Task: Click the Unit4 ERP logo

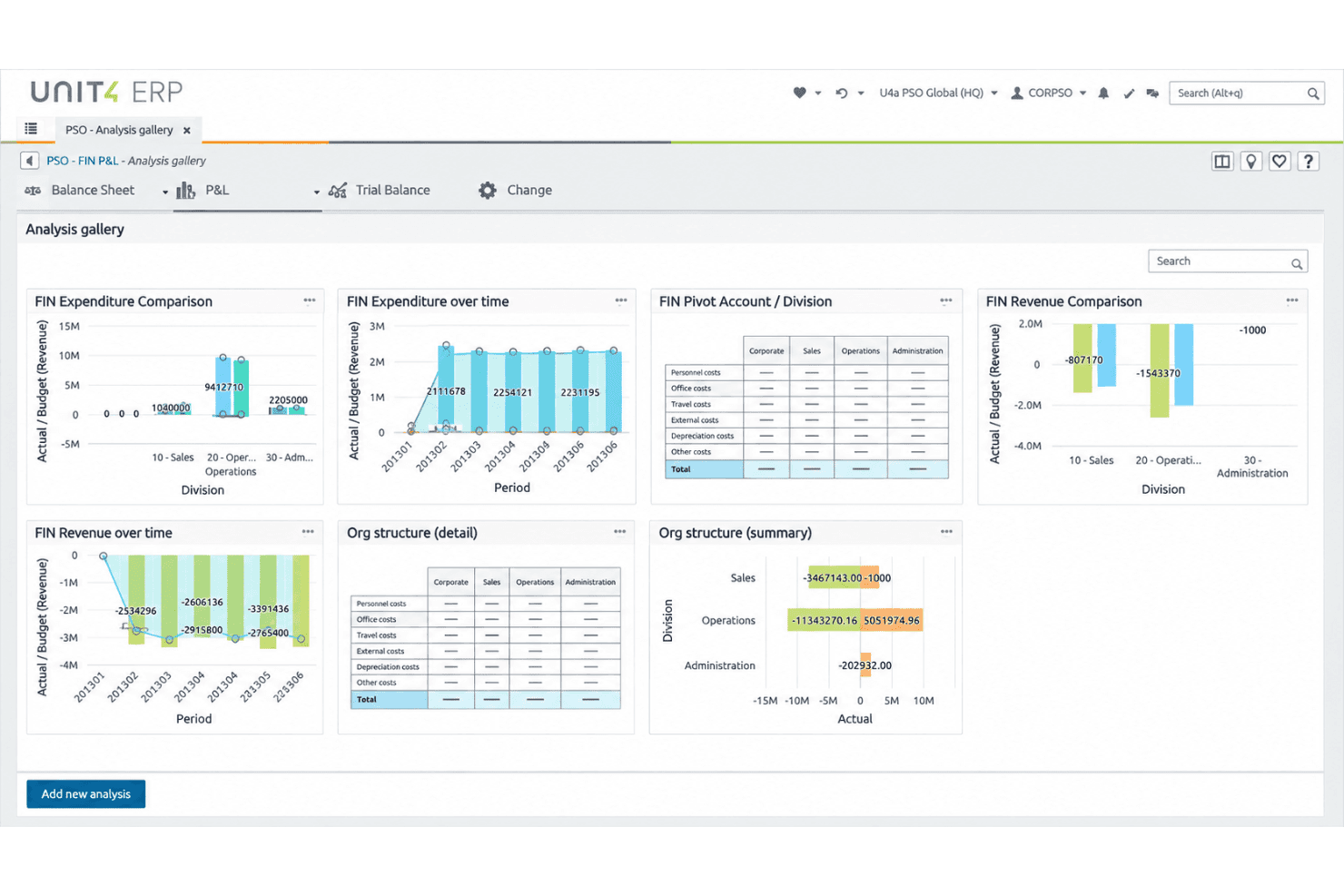Action: click(106, 92)
